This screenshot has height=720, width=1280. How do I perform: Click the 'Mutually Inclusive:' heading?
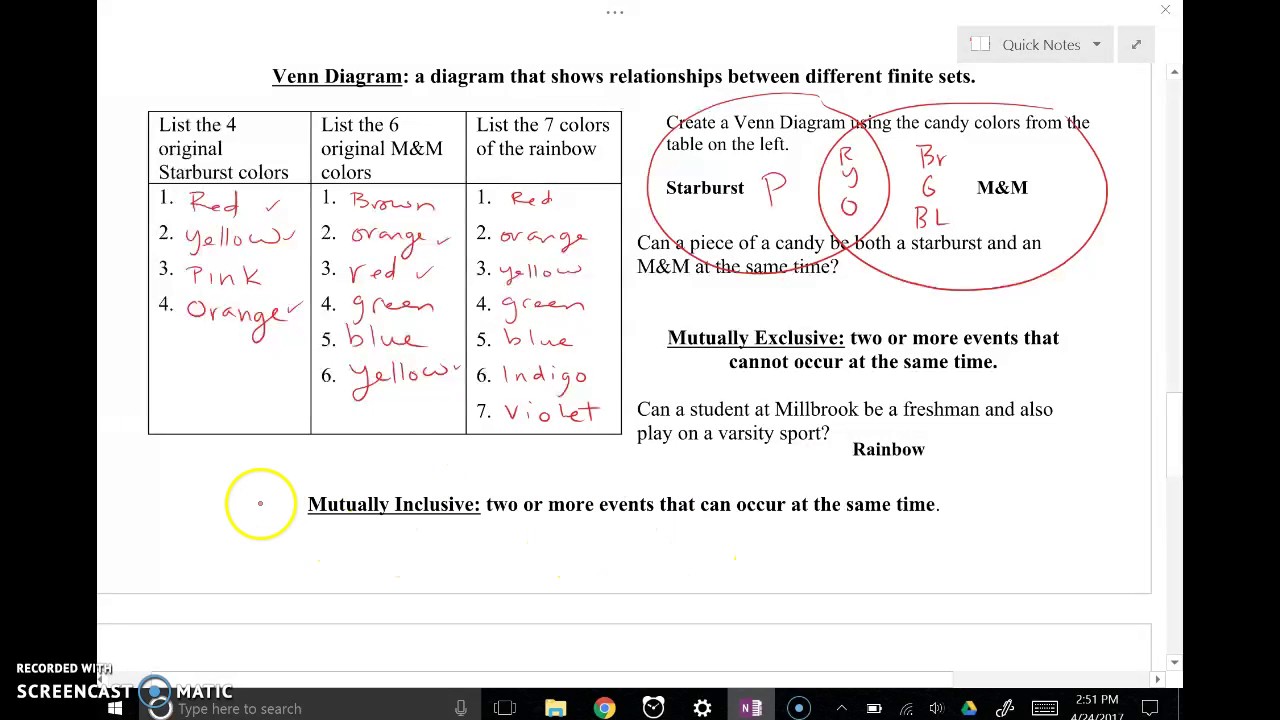394,504
